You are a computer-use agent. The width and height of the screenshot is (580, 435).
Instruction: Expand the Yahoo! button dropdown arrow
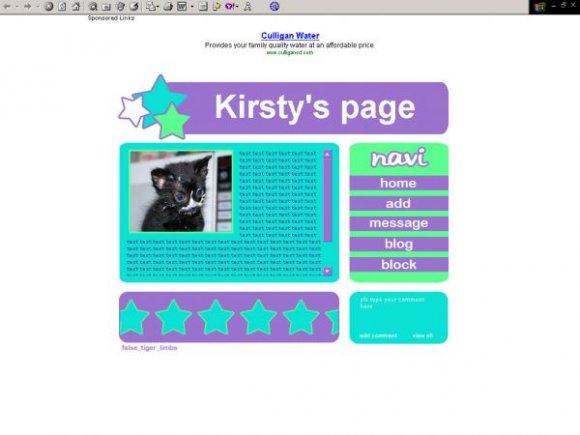click(x=237, y=7)
